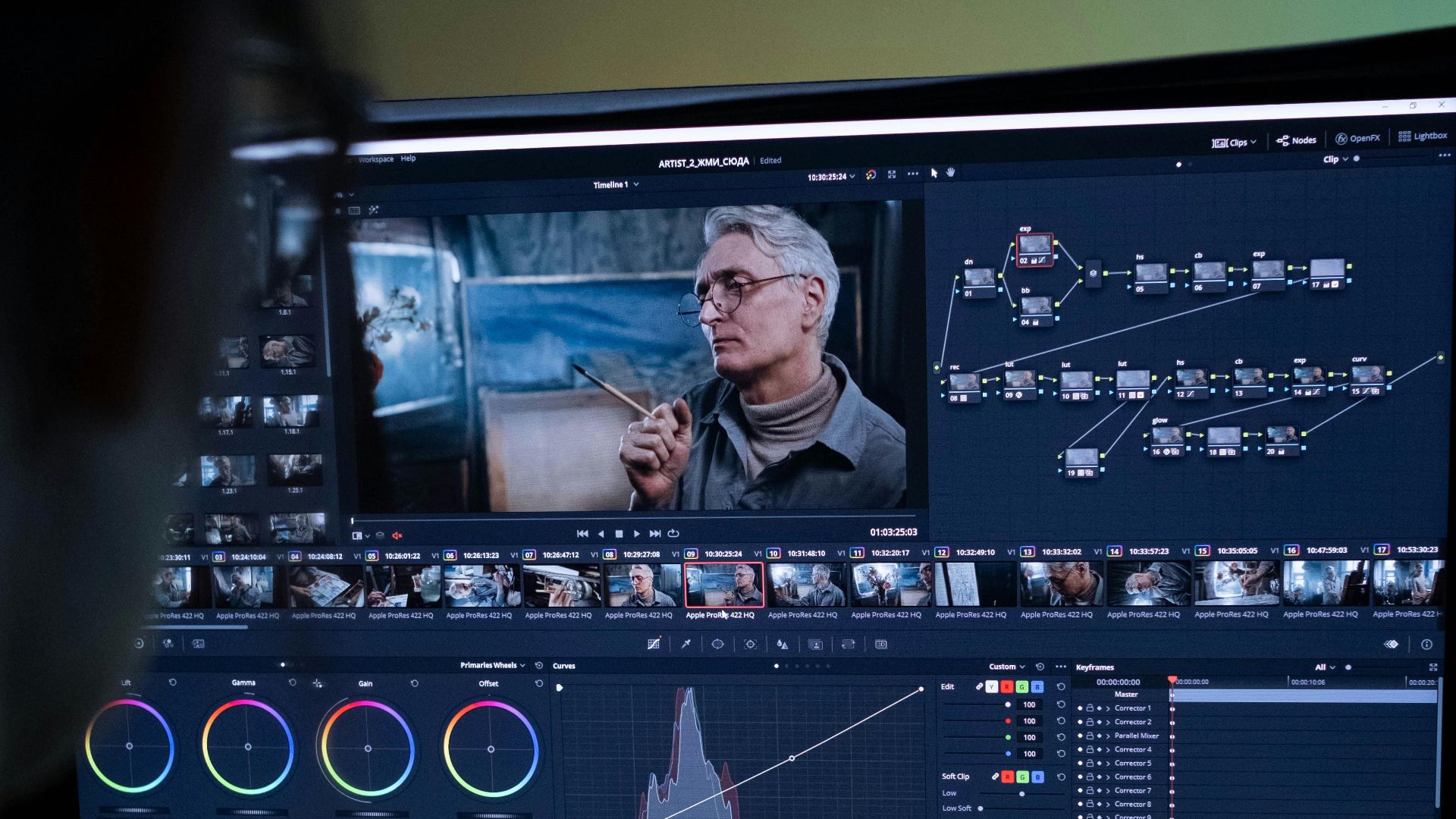Open the Curves palette icon
The width and height of the screenshot is (1456, 819).
[654, 644]
